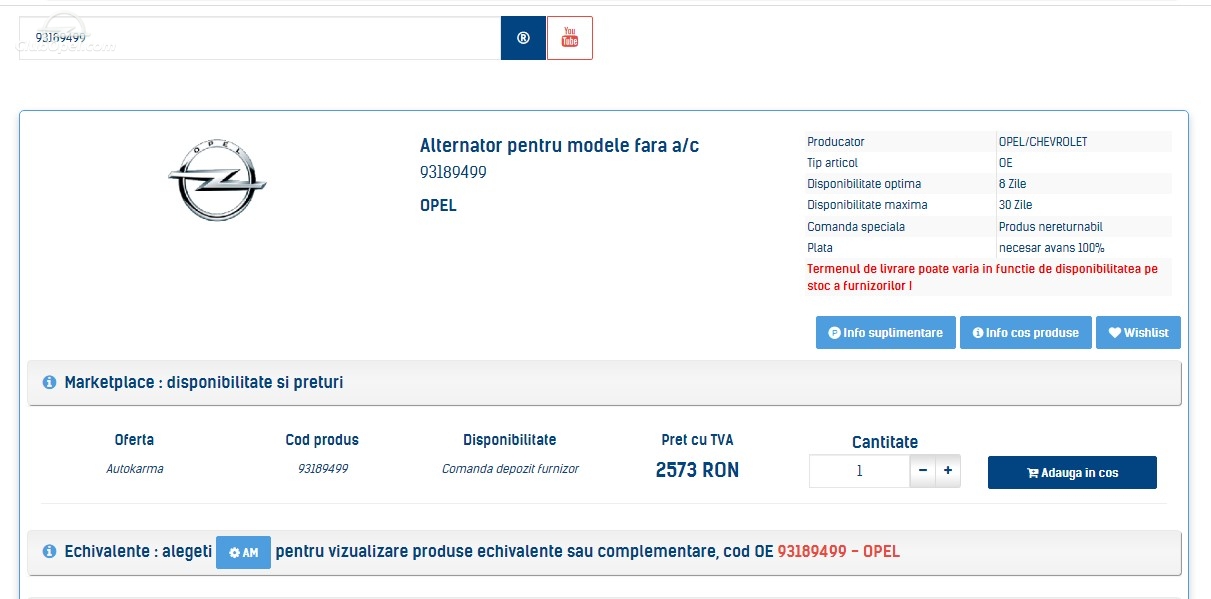Screen dimensions: 1211x599
Task: Click the AM gear button
Action: pos(243,553)
